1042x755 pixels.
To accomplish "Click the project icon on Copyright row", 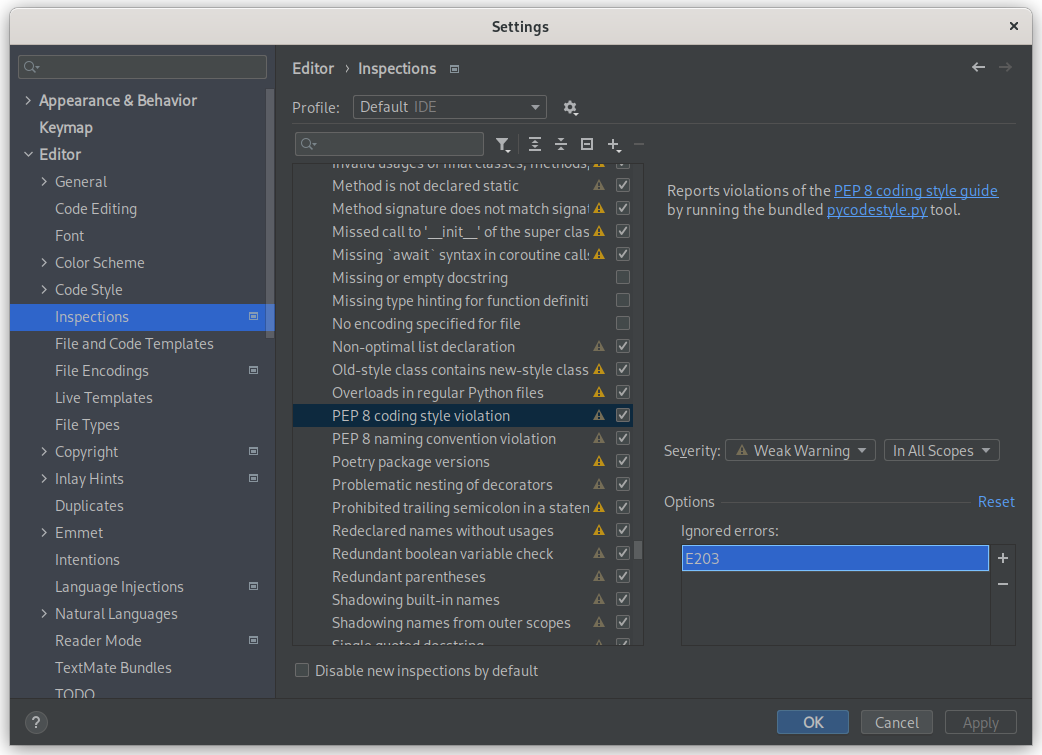I will point(253,451).
